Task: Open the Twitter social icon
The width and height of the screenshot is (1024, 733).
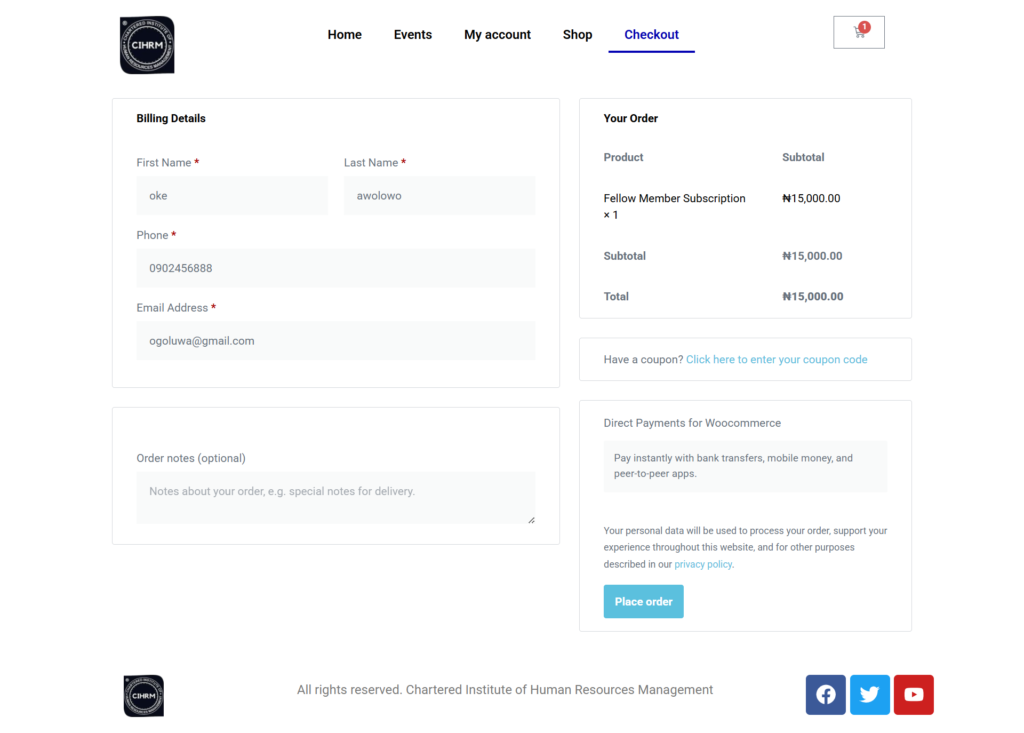Action: coord(869,695)
